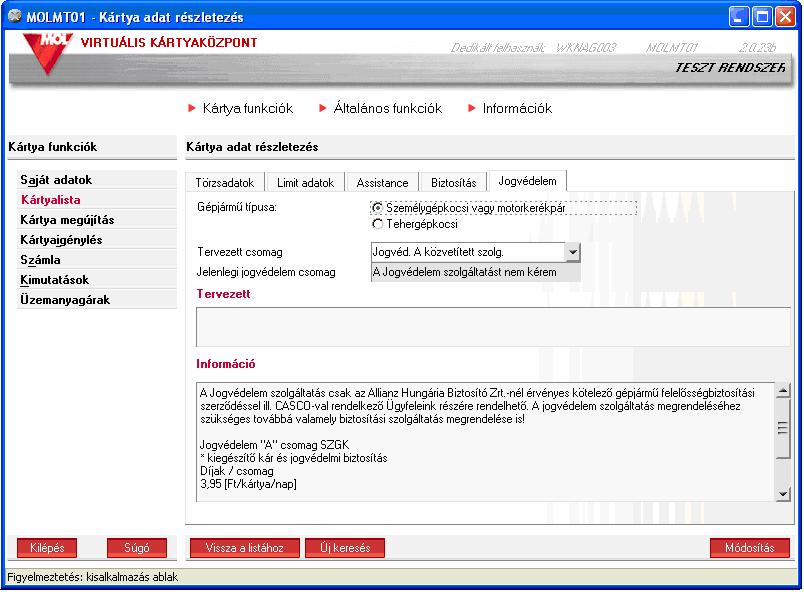This screenshot has height=592, width=804.
Task: Close the MOLMT01 window
Action: (x=785, y=16)
